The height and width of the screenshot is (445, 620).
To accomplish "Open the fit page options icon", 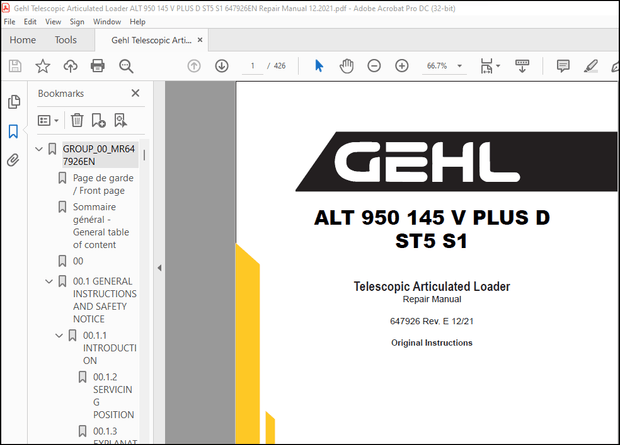I will tap(487, 66).
